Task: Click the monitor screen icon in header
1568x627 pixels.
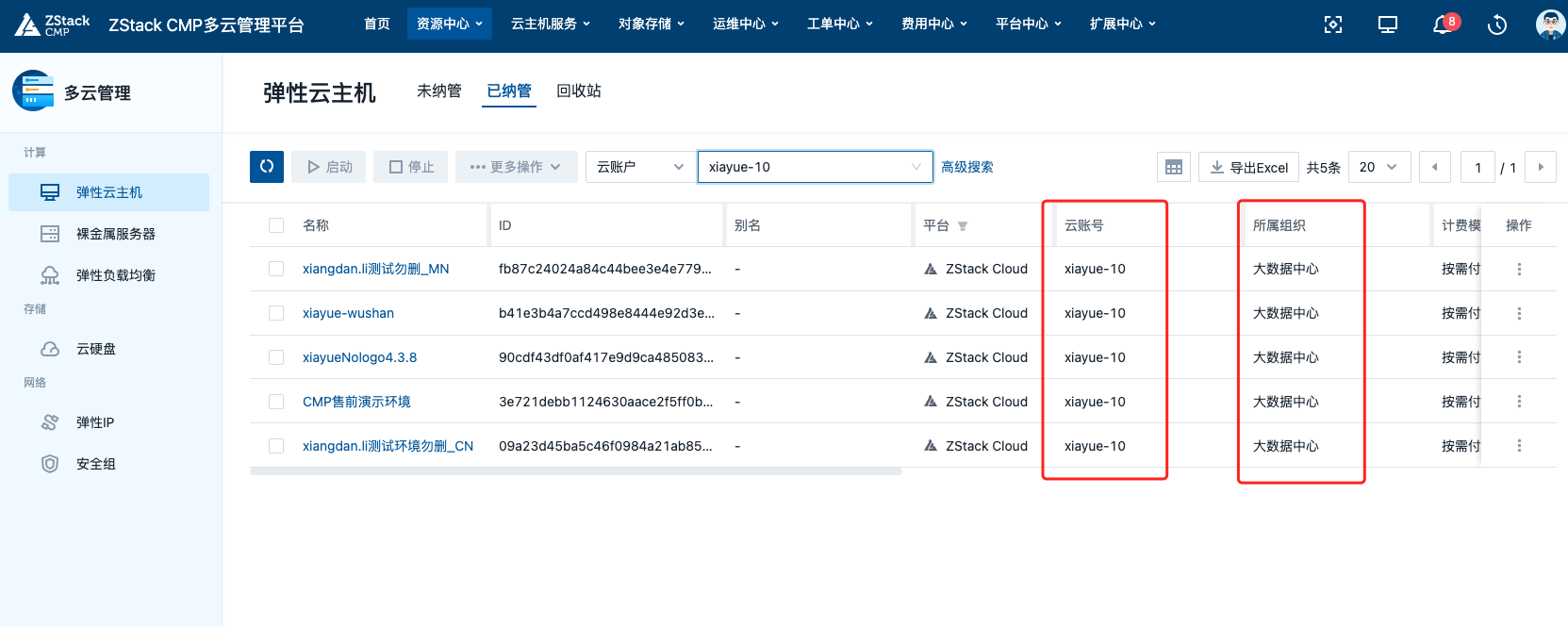Action: pyautogui.click(x=1388, y=25)
